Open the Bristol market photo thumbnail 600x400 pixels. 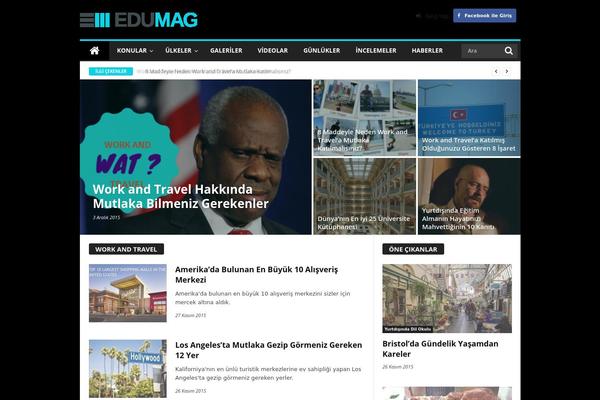click(447, 299)
